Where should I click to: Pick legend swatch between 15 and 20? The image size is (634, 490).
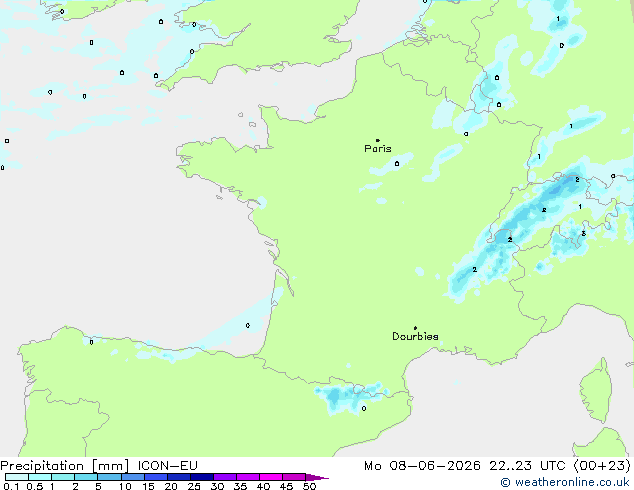click(x=156, y=477)
